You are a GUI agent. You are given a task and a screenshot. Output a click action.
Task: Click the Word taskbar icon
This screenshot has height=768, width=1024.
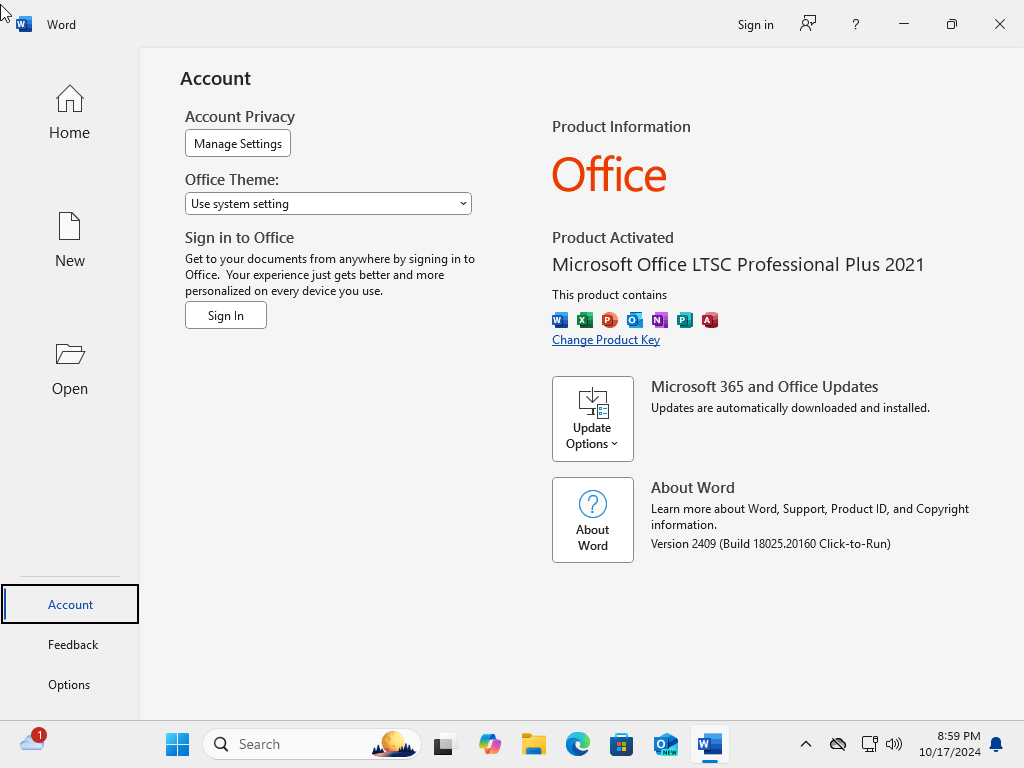(709, 744)
